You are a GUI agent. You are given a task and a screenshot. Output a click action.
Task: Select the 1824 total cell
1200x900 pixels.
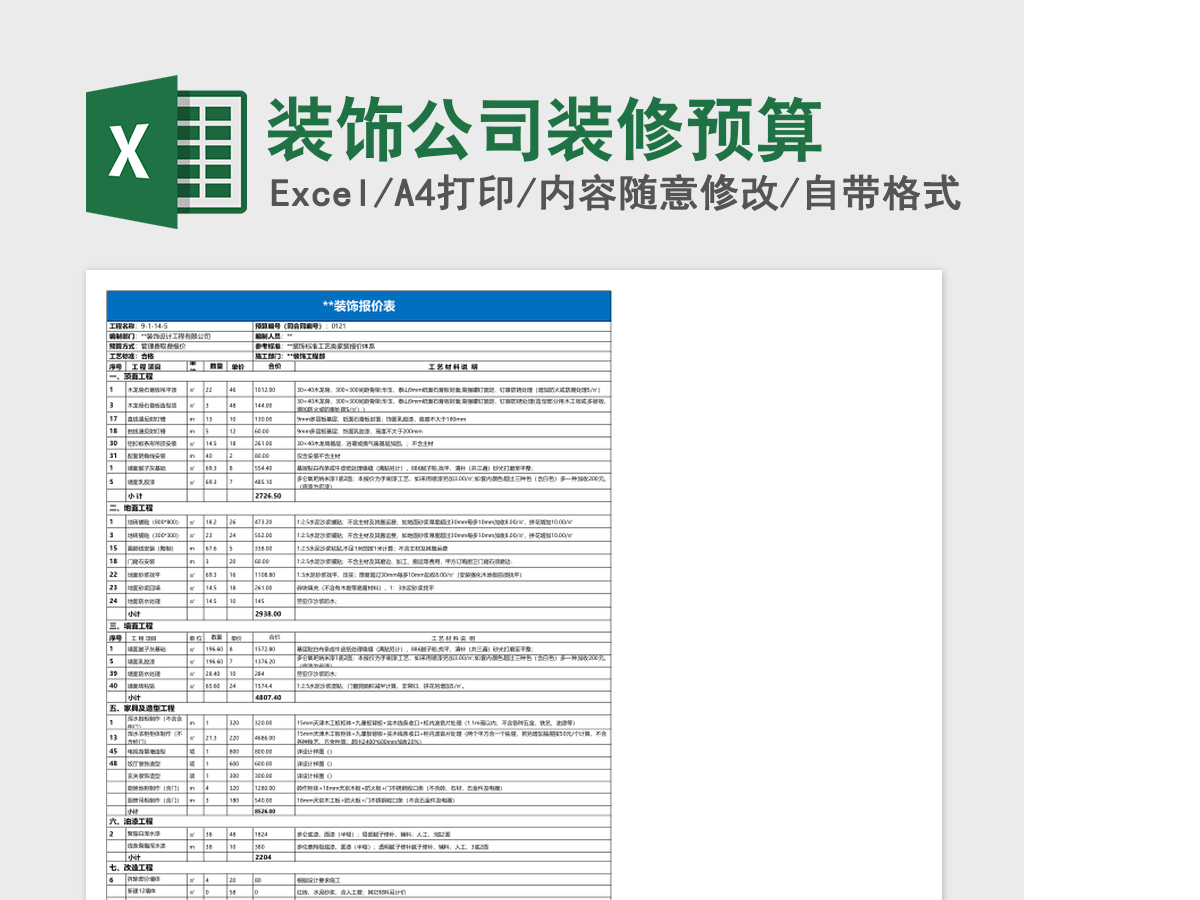click(x=273, y=833)
